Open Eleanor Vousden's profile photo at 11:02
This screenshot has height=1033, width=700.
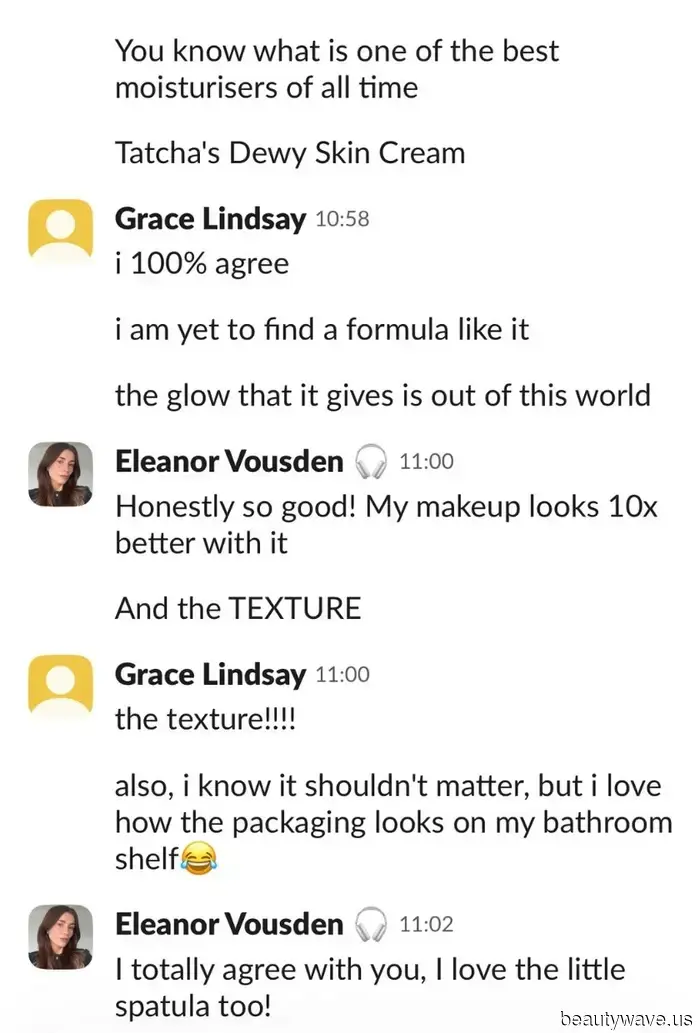pyautogui.click(x=61, y=937)
